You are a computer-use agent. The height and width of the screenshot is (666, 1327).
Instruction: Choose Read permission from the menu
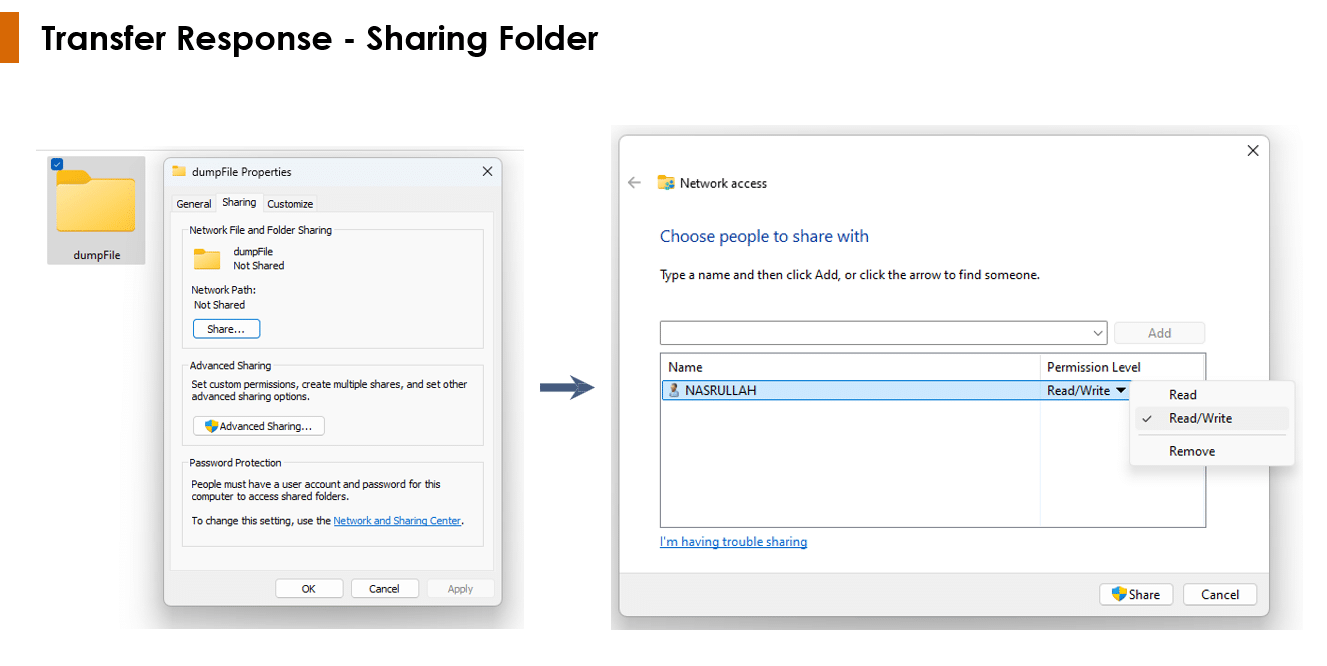coord(1212,395)
